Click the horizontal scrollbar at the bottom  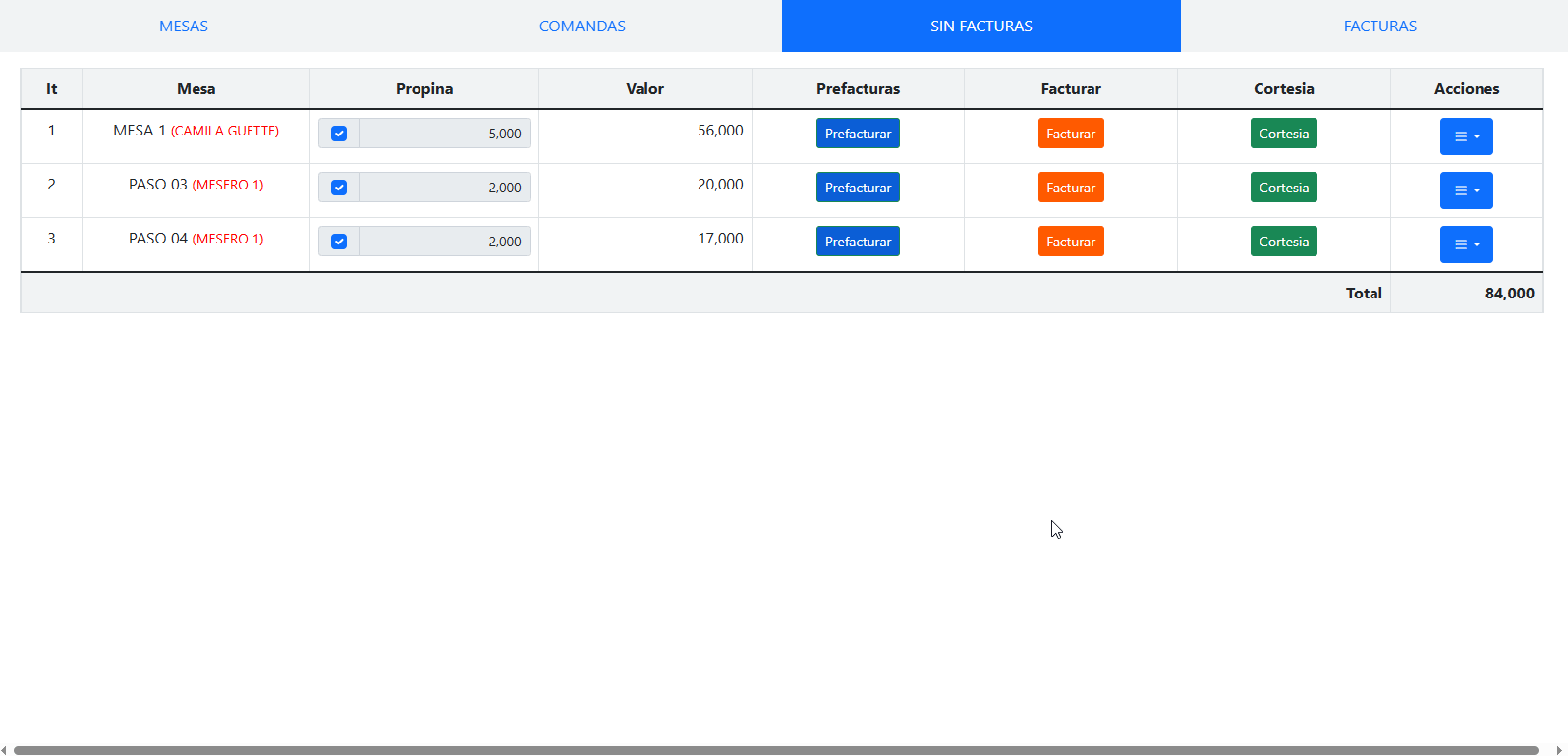coord(776,750)
